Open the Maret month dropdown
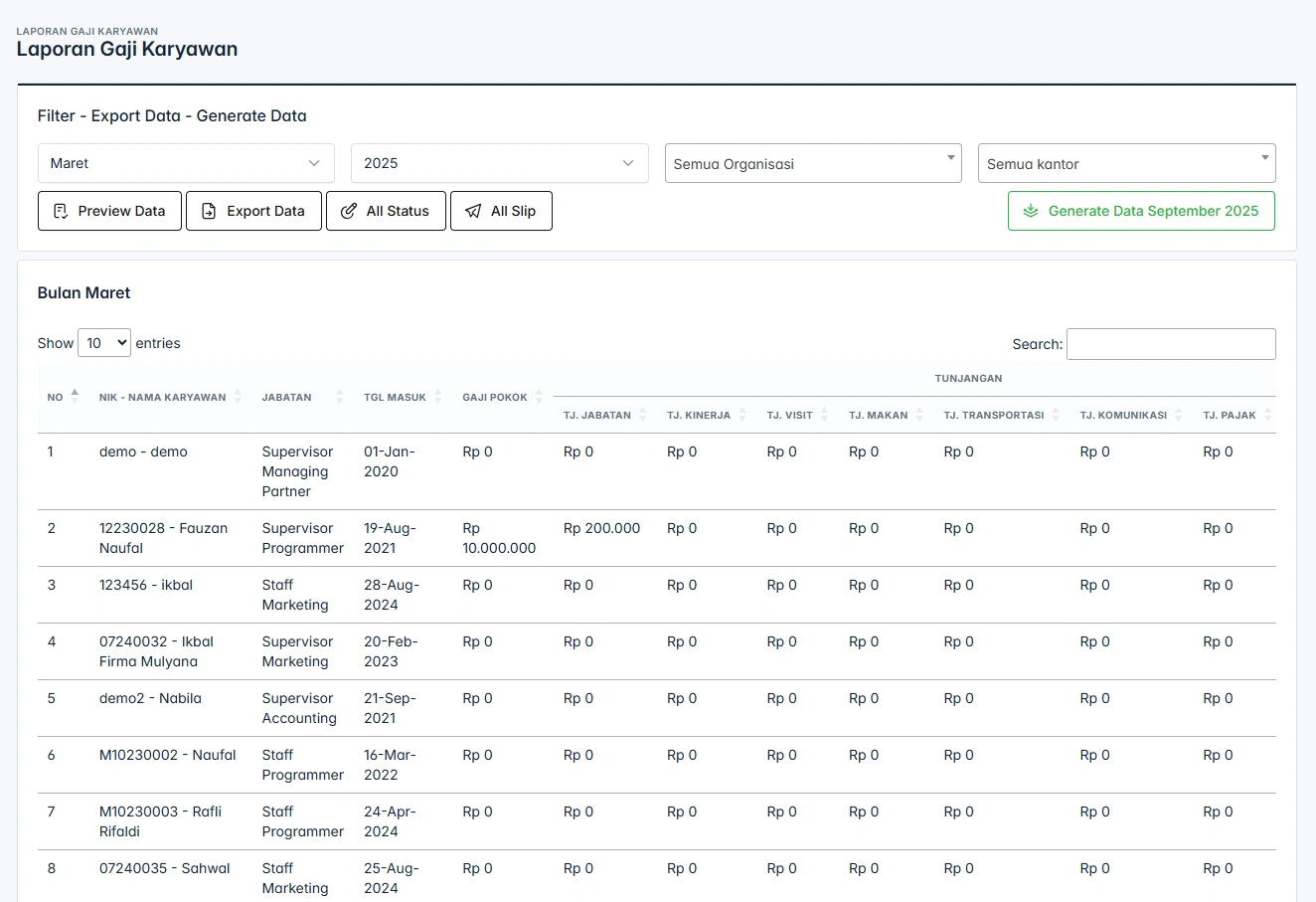 click(186, 163)
